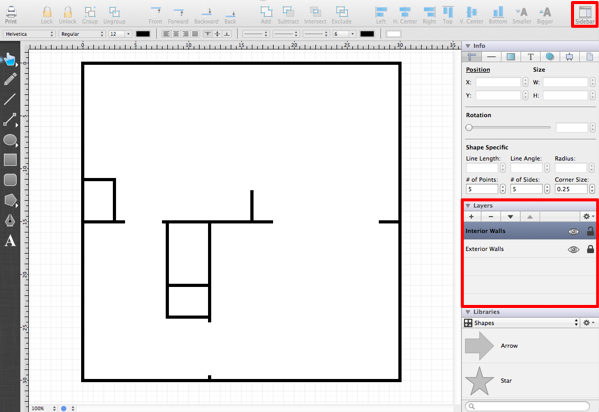Align shapes to V. Center

pyautogui.click(x=471, y=15)
